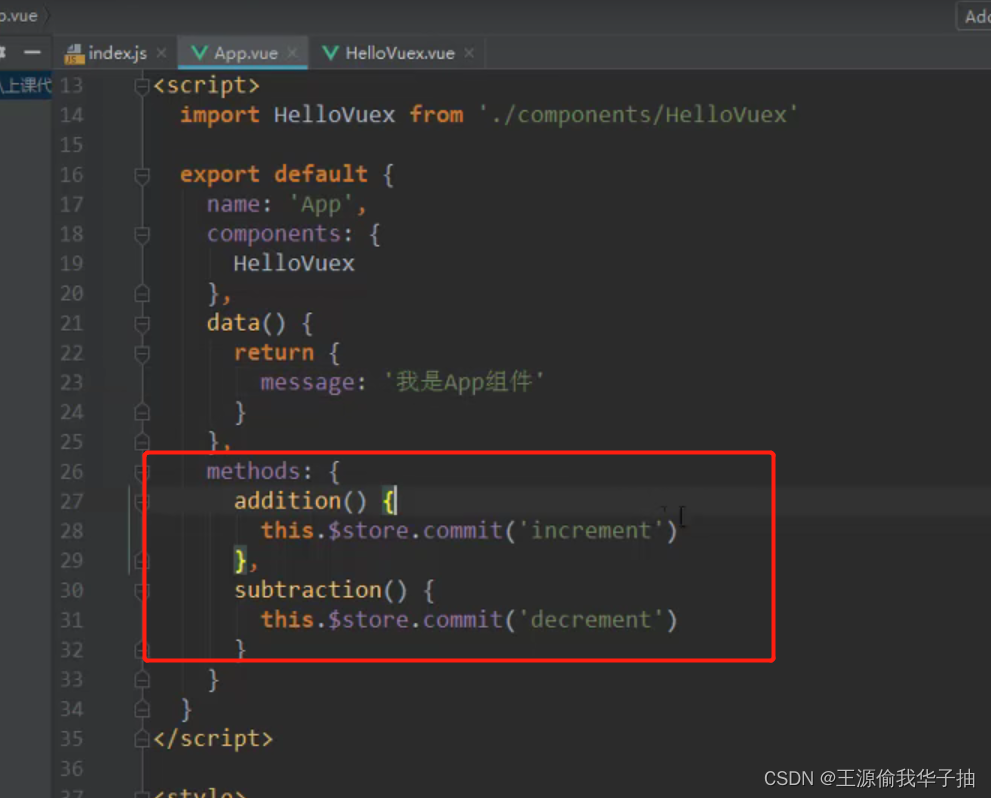991x798 pixels.
Task: Select the App.vue editor tab
Action: coord(243,53)
